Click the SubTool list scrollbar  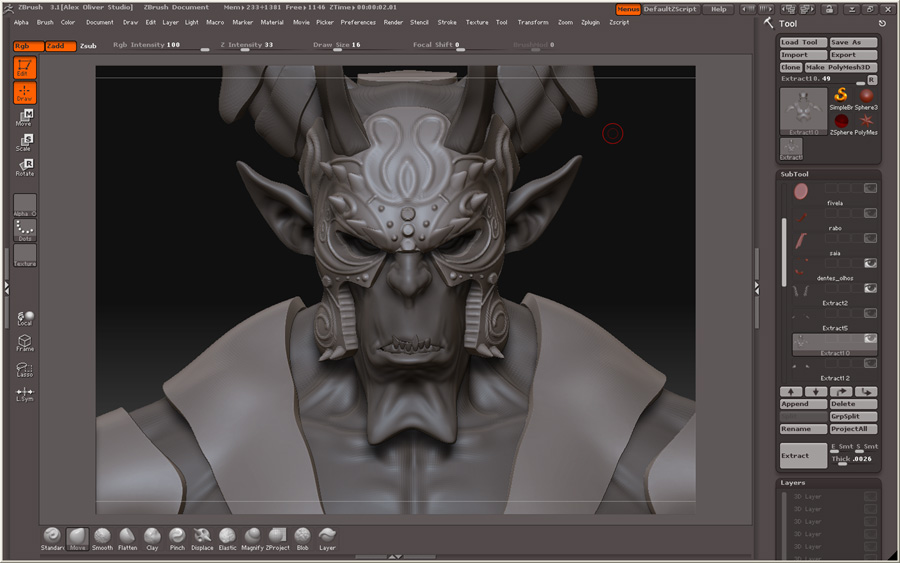coord(784,253)
